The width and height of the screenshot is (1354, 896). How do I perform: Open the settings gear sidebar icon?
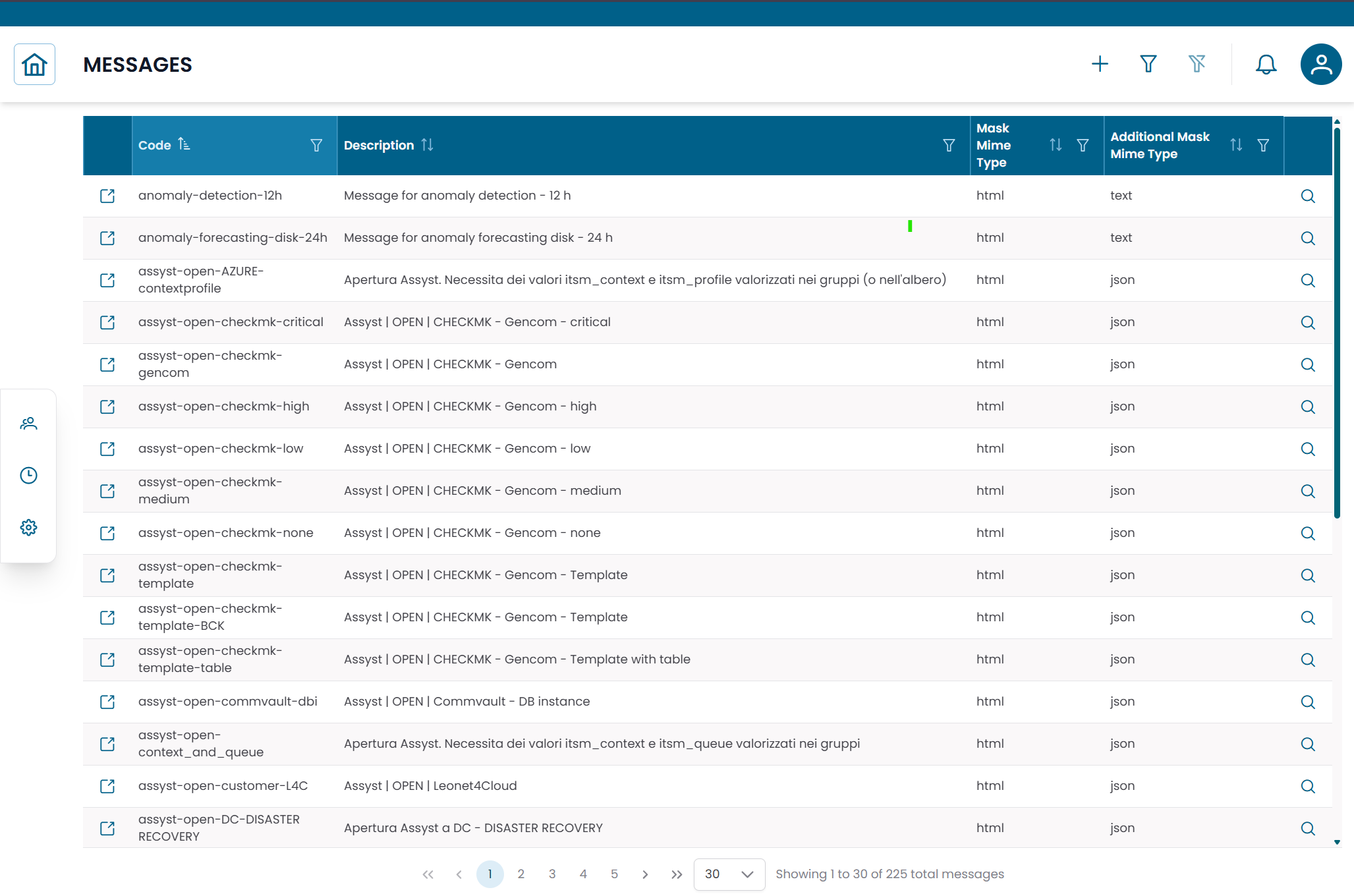tap(28, 527)
